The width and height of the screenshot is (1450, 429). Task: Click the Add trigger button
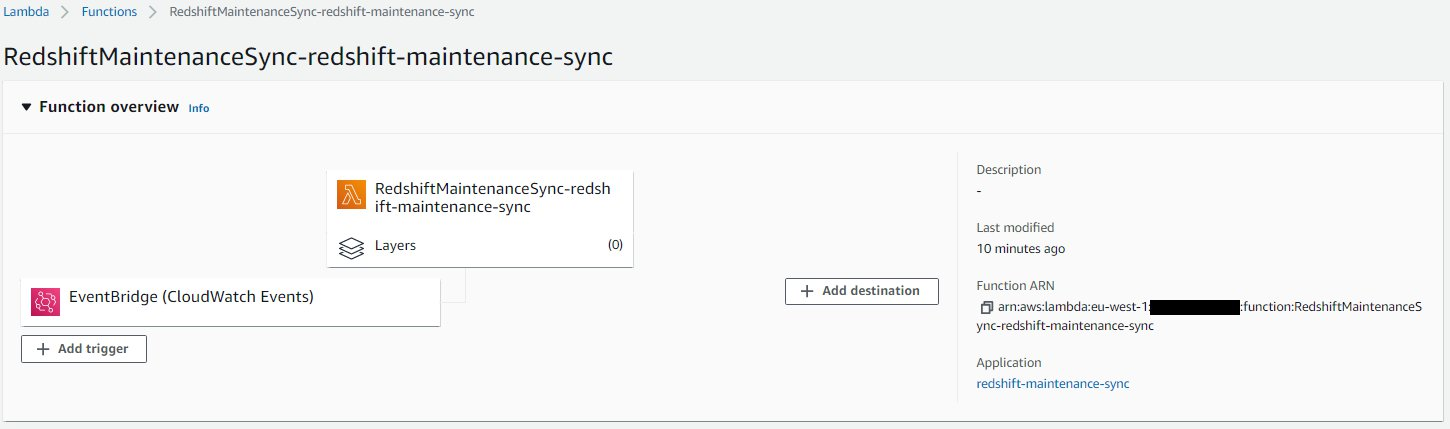tap(84, 349)
